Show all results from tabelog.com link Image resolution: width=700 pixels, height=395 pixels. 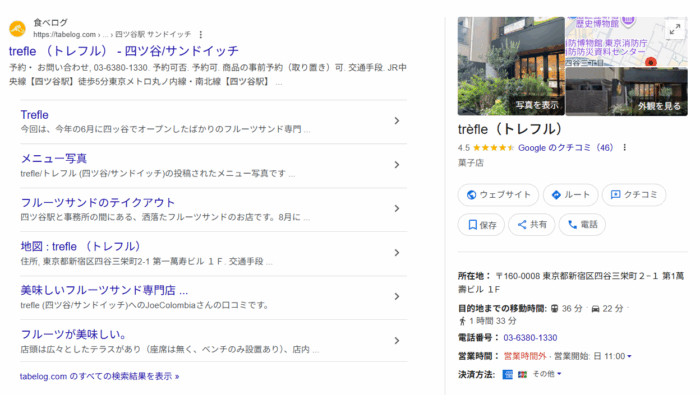click(100, 376)
